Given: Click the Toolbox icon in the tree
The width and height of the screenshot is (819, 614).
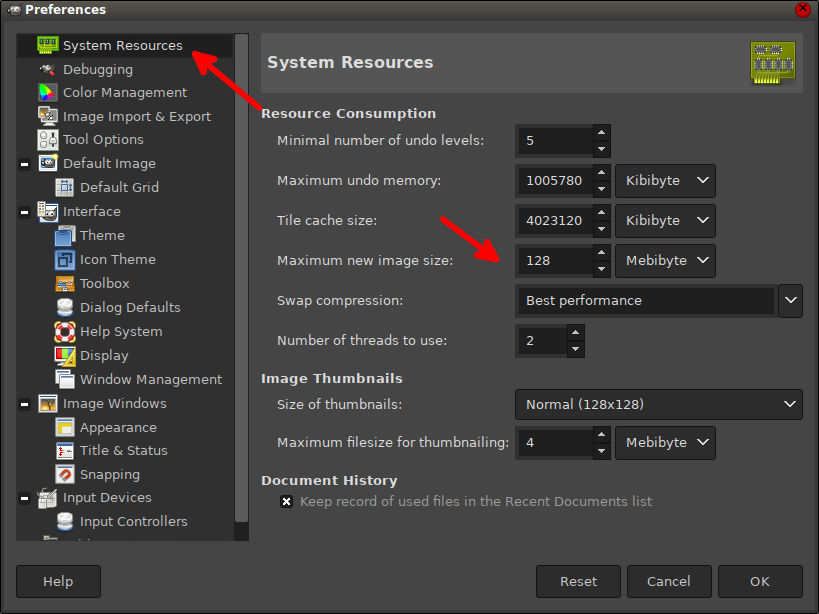Looking at the screenshot, I should click(x=64, y=283).
